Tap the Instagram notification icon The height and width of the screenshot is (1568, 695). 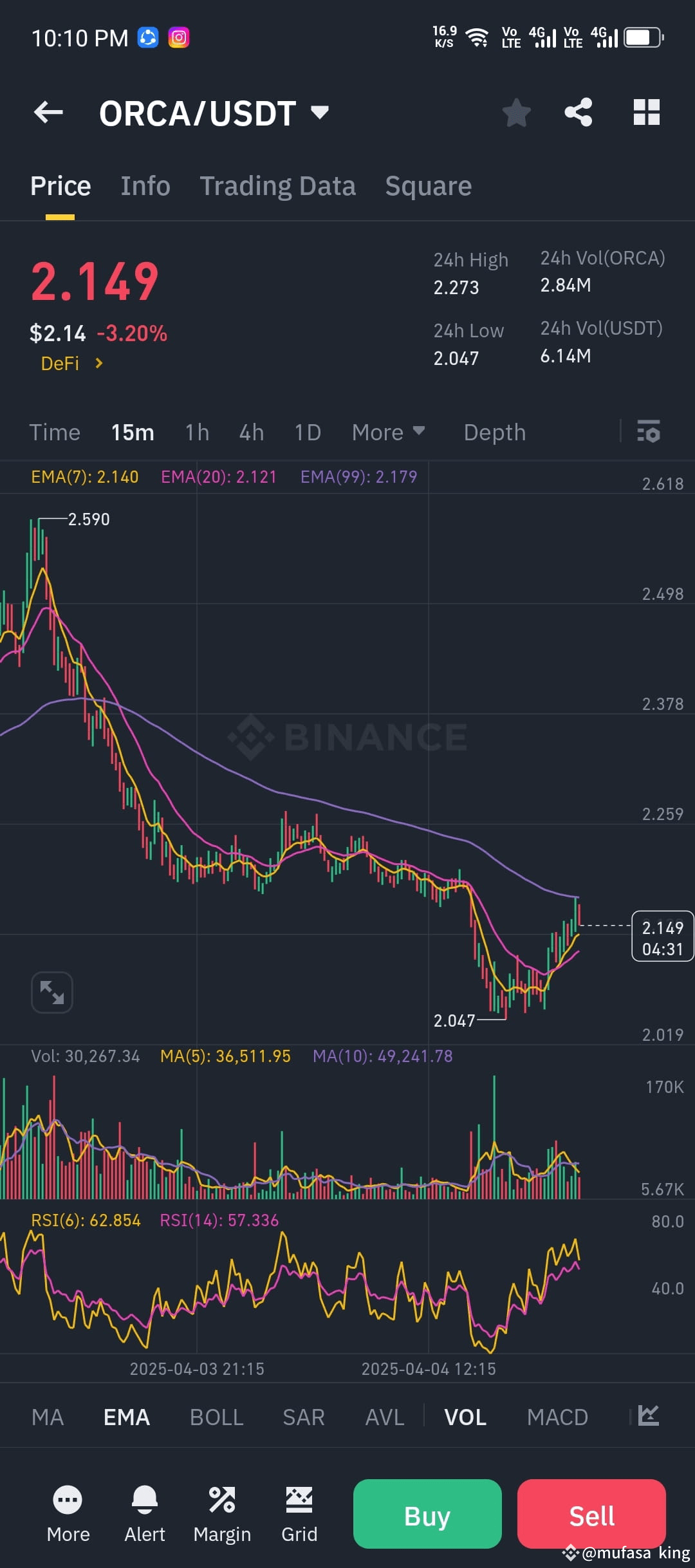179,38
